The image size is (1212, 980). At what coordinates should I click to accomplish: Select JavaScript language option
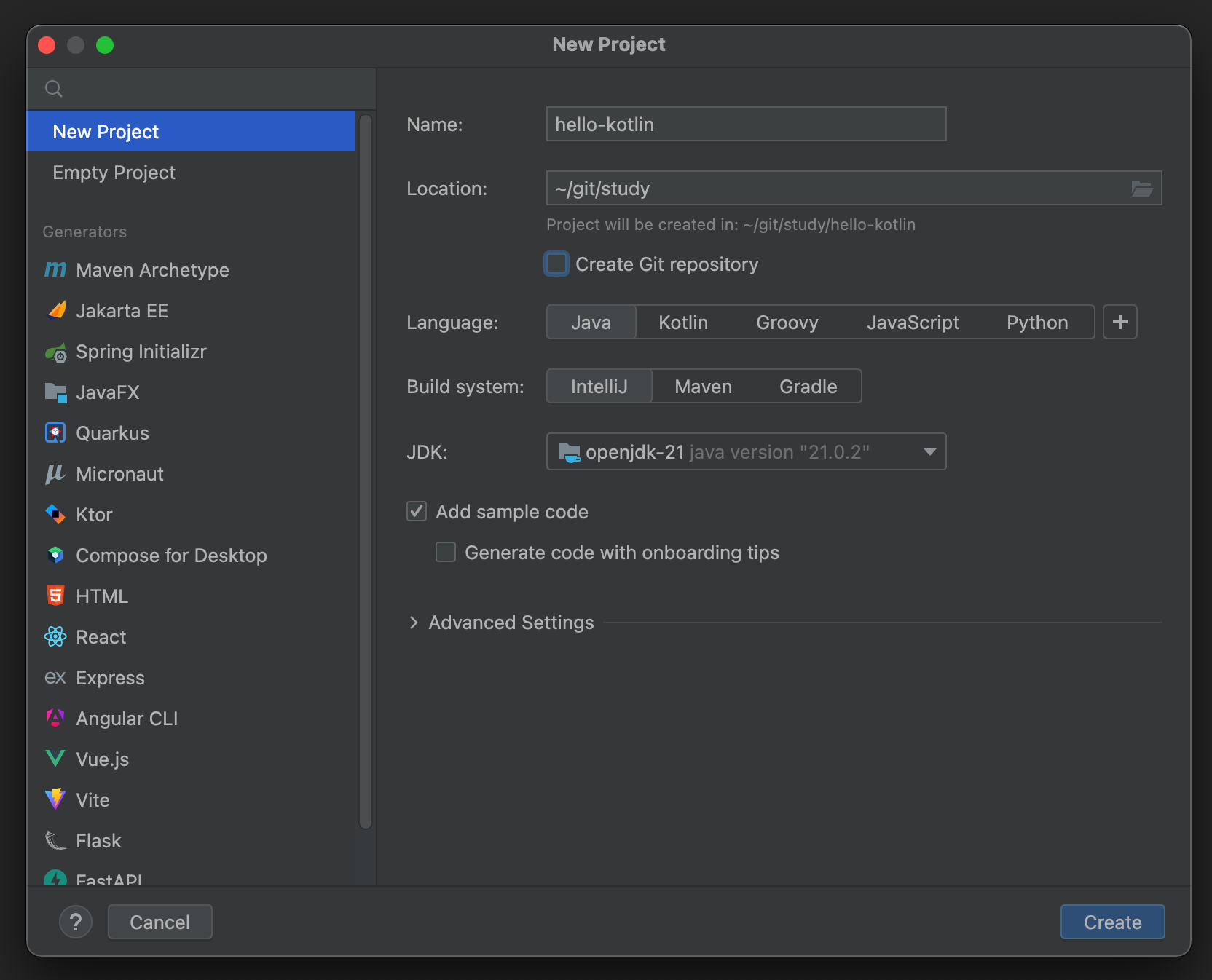click(x=913, y=322)
